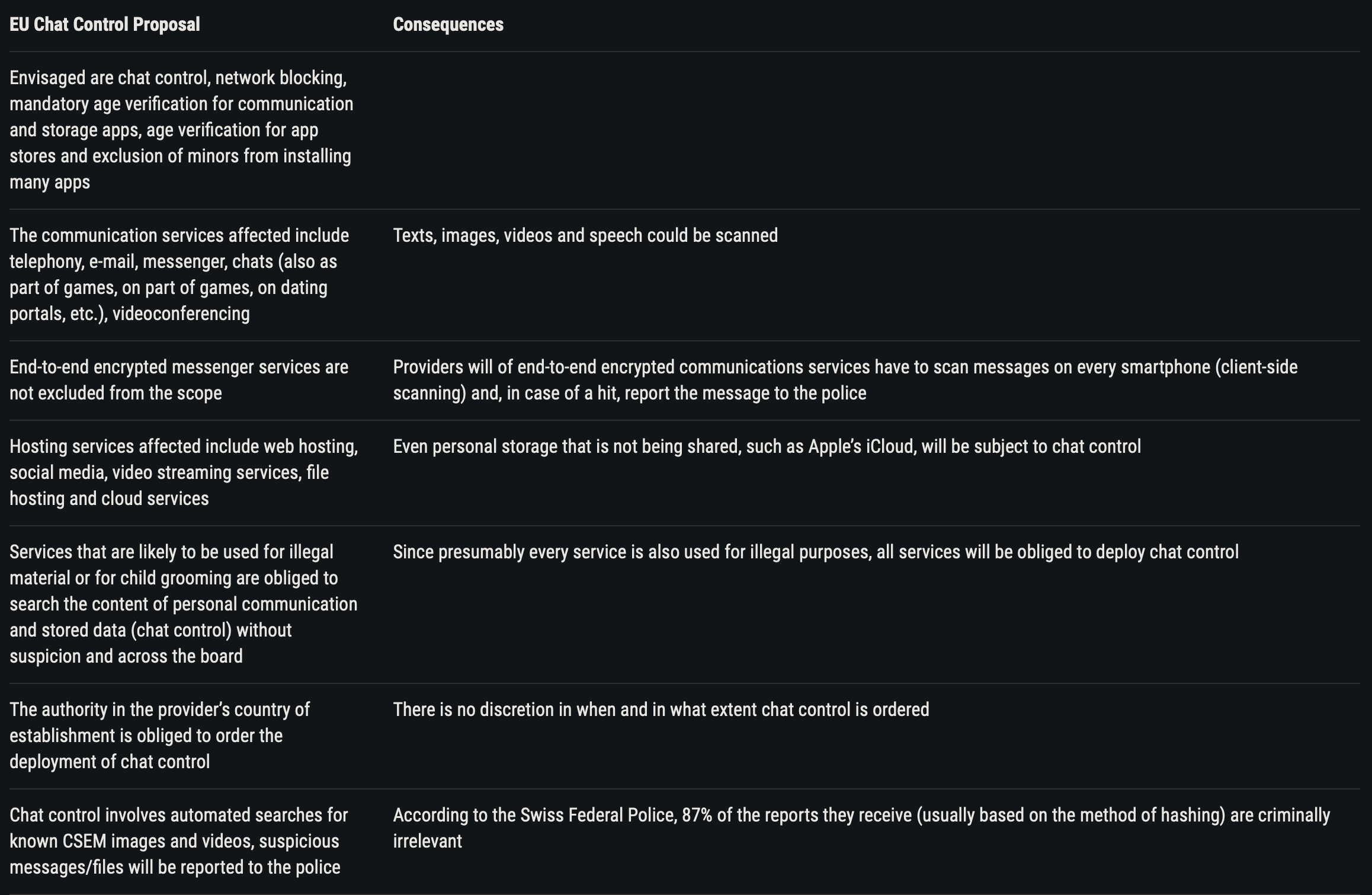Click the Swiss Federal Police 87% statement
This screenshot has height=895, width=1372.
tap(862, 828)
